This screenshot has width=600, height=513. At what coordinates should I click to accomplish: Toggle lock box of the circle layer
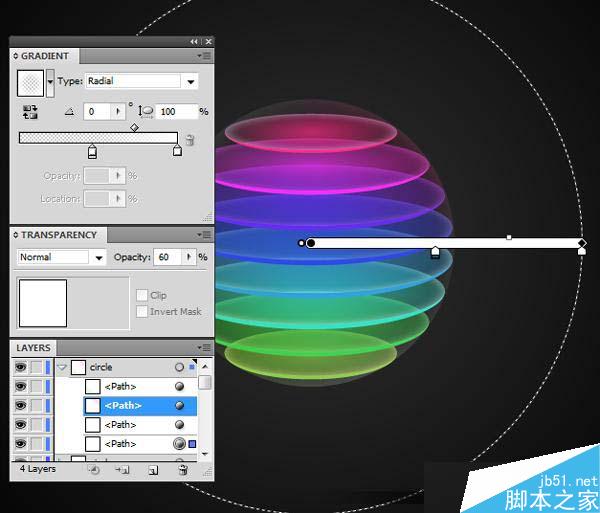(36, 367)
